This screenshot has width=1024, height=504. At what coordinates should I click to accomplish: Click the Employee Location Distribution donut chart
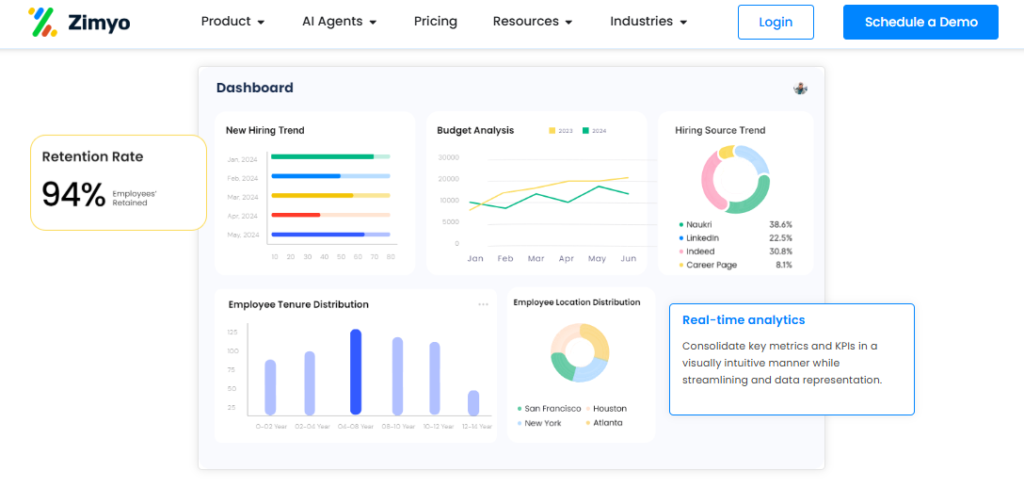pos(580,353)
